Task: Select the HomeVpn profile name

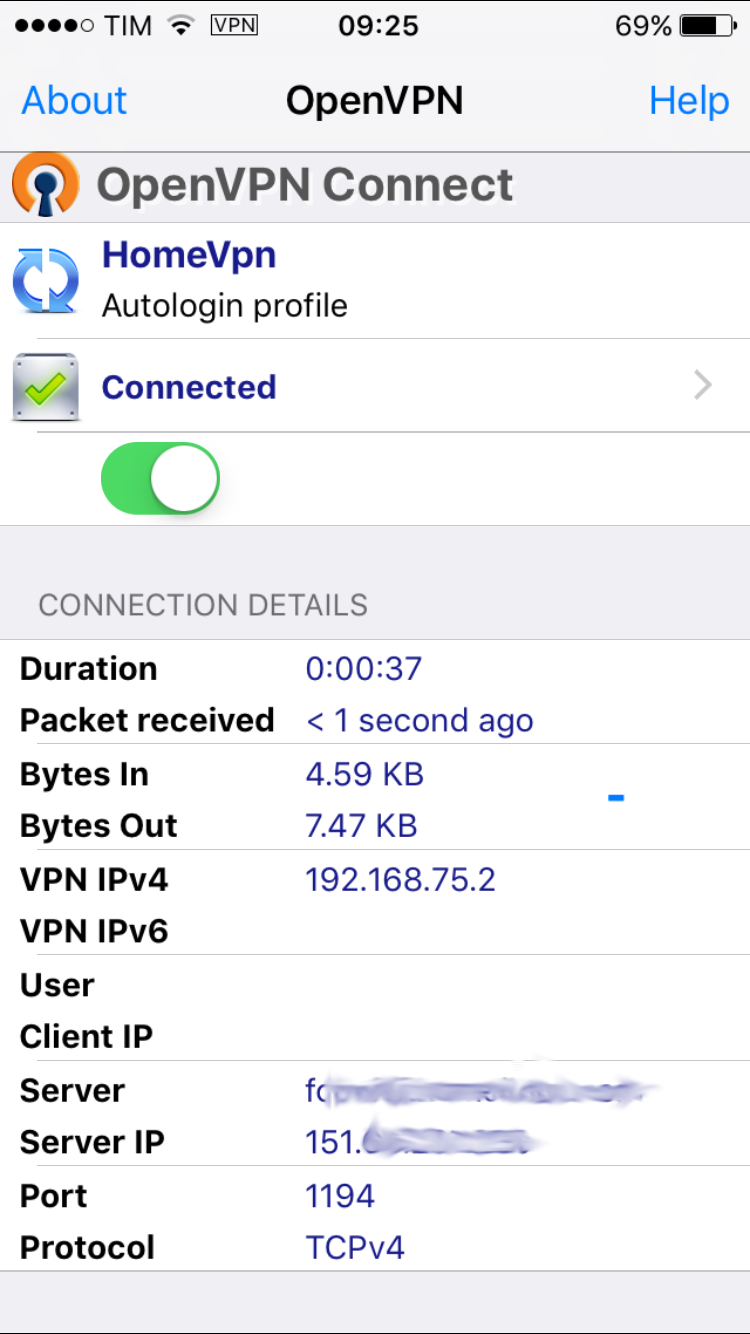Action: [x=189, y=256]
